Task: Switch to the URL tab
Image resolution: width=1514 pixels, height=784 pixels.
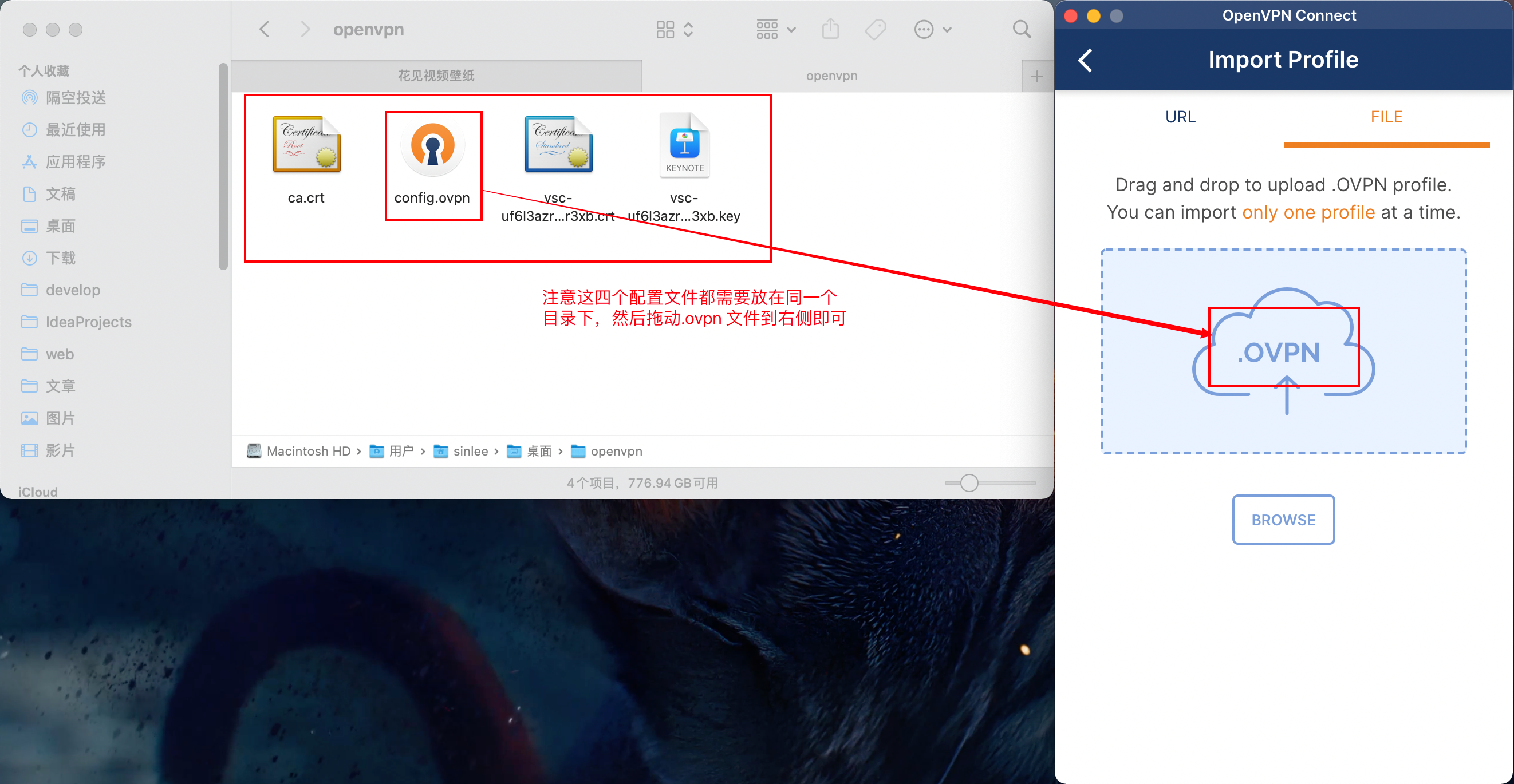Action: (1180, 117)
